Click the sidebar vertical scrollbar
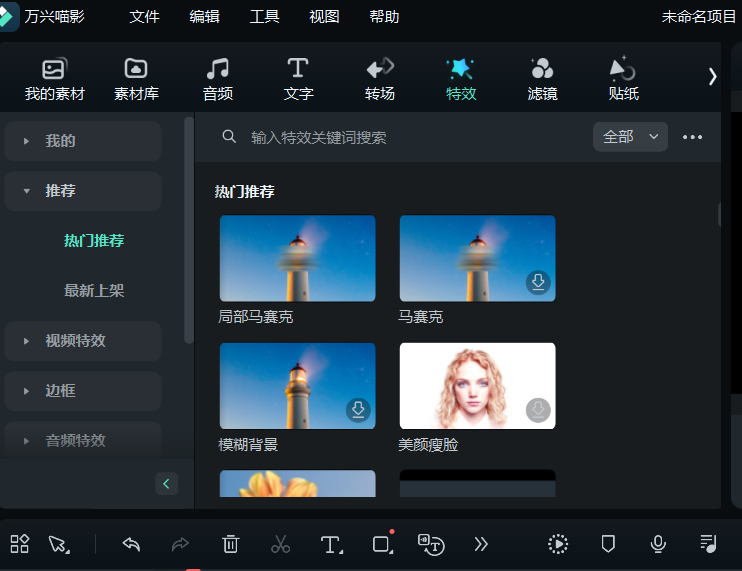 [189, 230]
